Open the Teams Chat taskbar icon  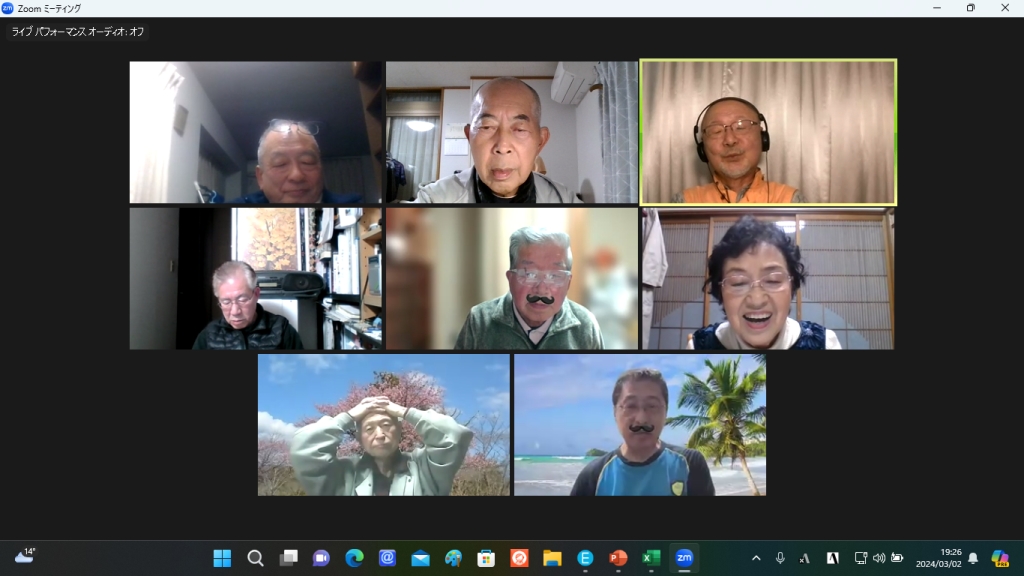(321, 558)
